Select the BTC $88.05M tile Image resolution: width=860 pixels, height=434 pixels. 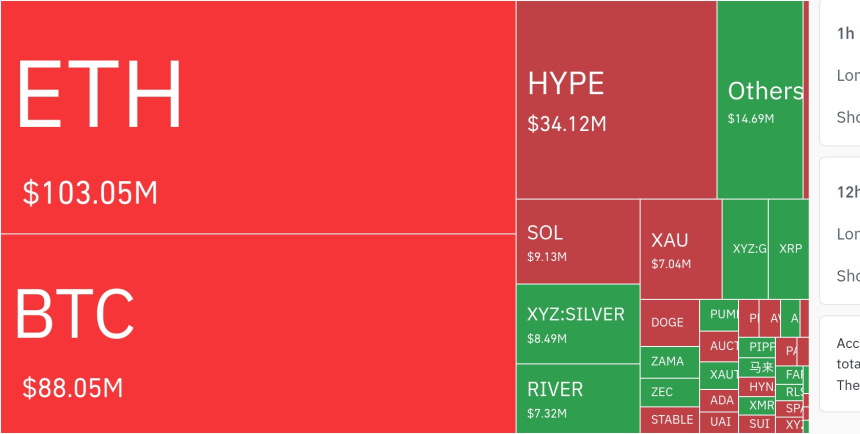point(257,333)
